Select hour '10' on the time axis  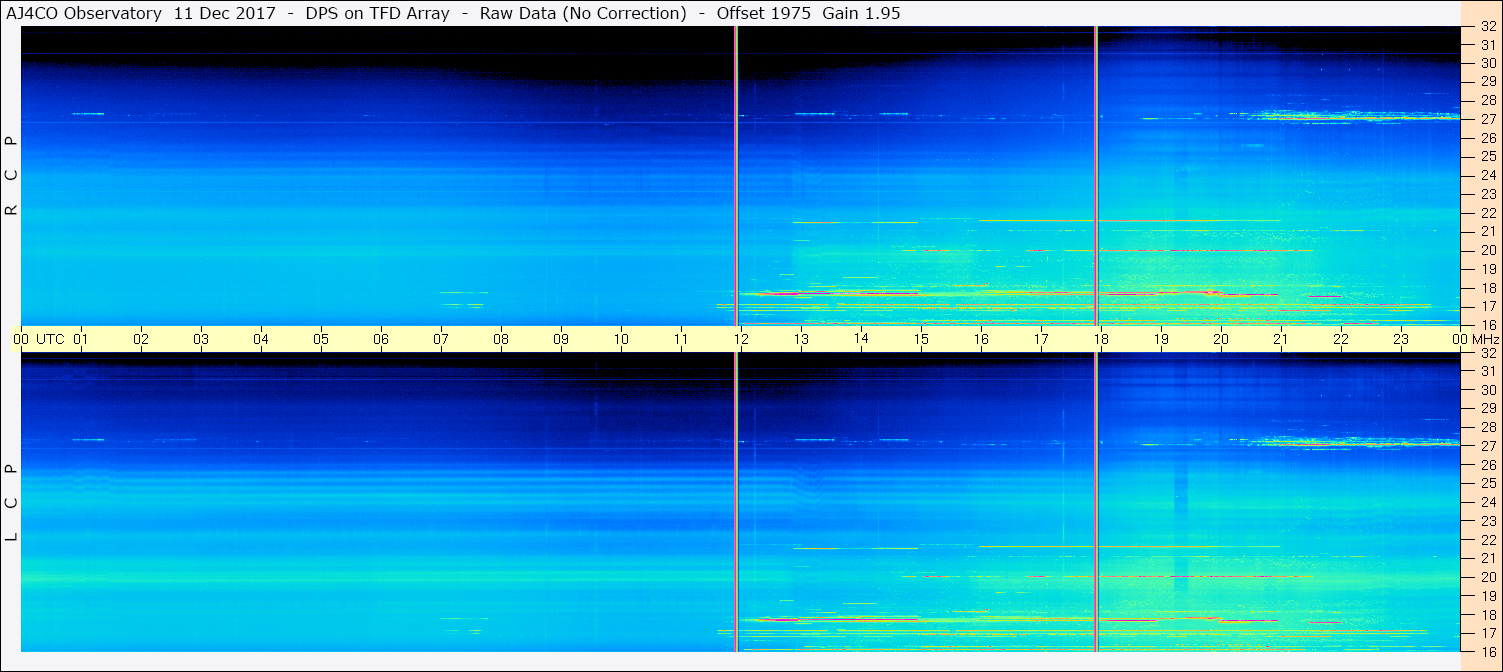tap(621, 339)
